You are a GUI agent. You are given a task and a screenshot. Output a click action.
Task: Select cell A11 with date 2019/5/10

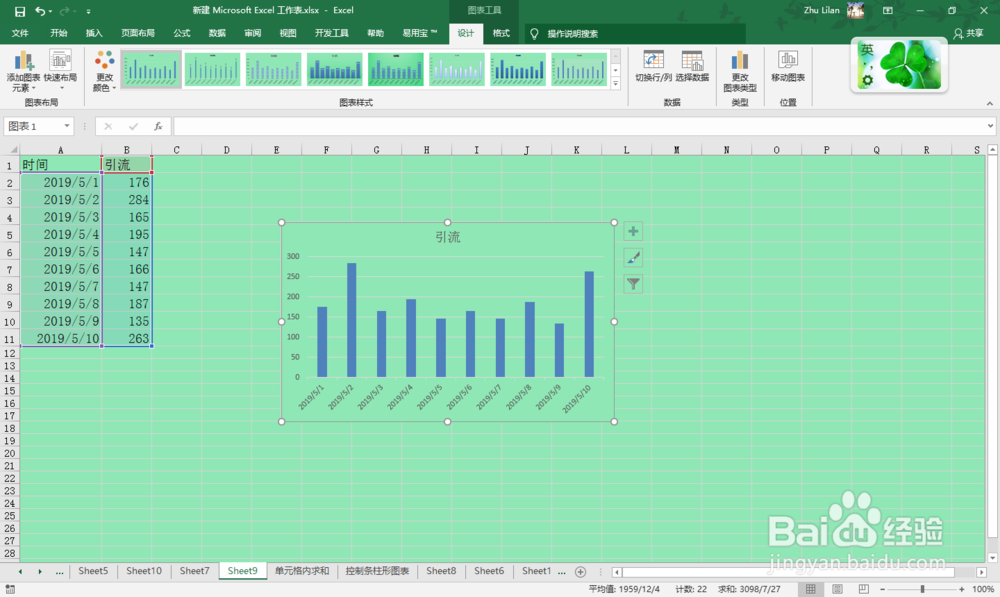click(61, 338)
